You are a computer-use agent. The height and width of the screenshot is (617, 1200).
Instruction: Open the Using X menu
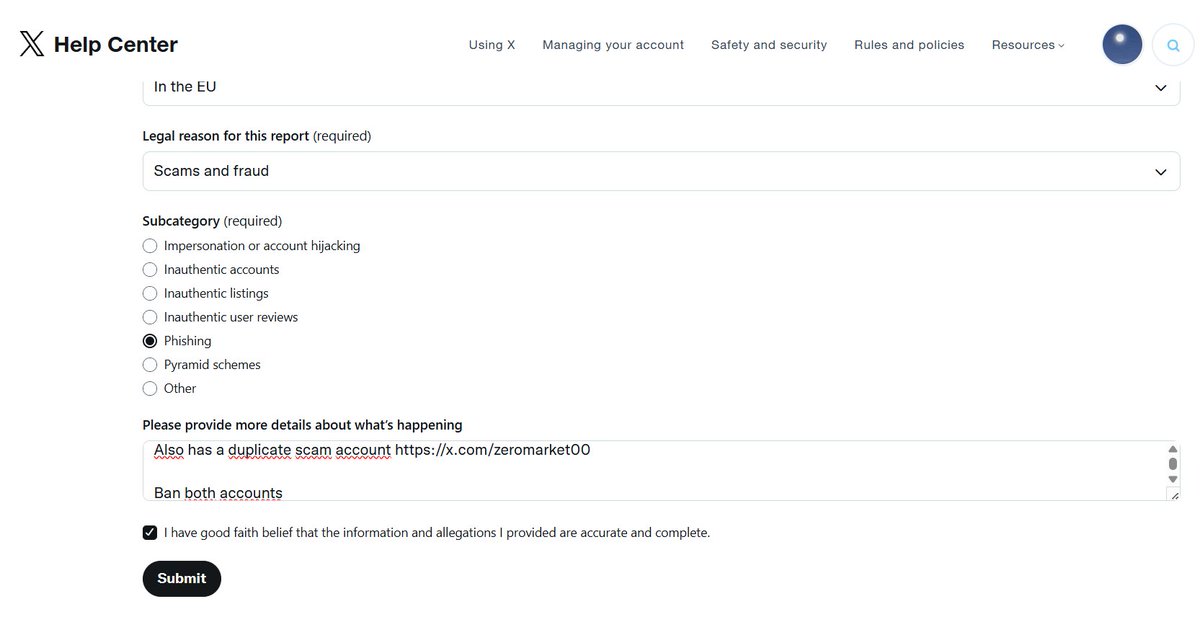[x=492, y=45]
